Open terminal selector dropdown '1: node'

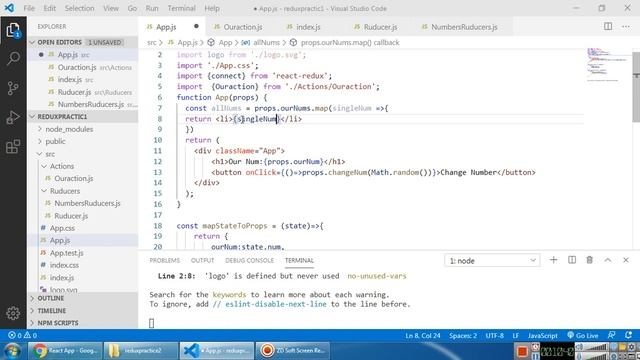point(492,260)
